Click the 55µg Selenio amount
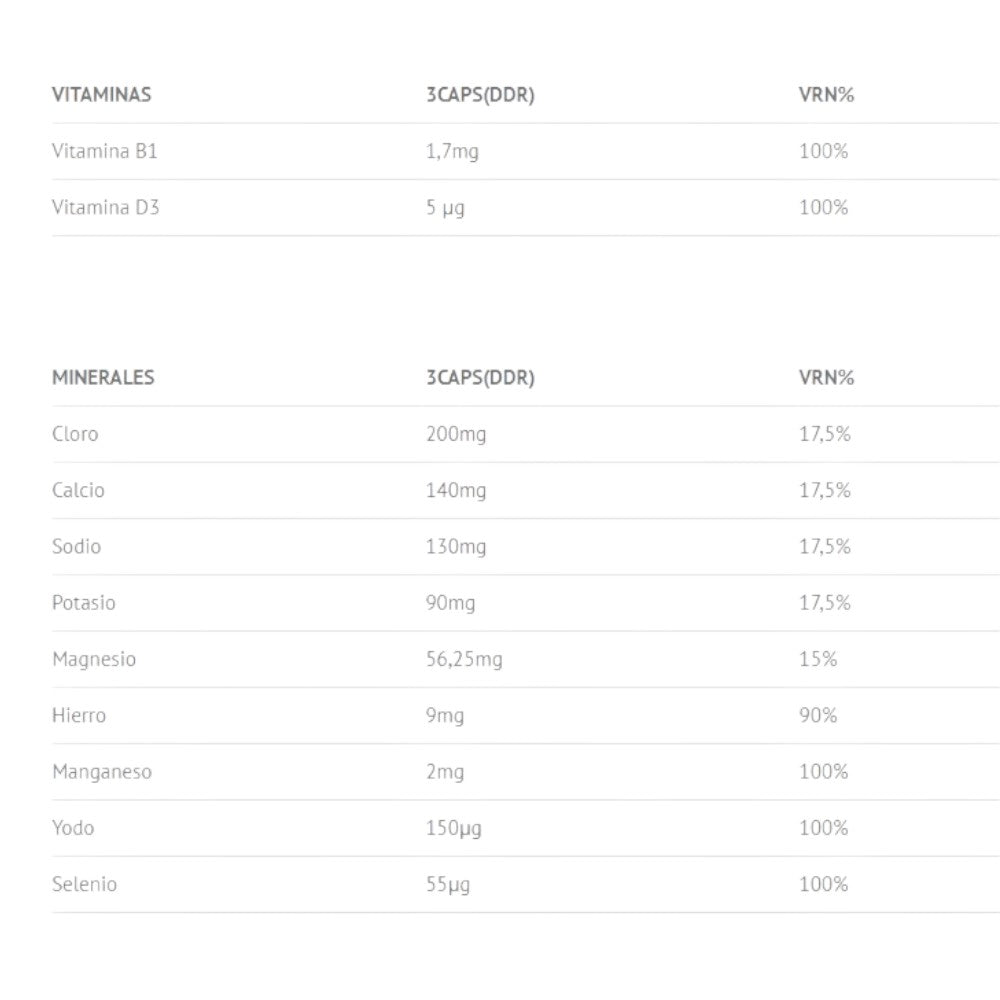 (448, 884)
